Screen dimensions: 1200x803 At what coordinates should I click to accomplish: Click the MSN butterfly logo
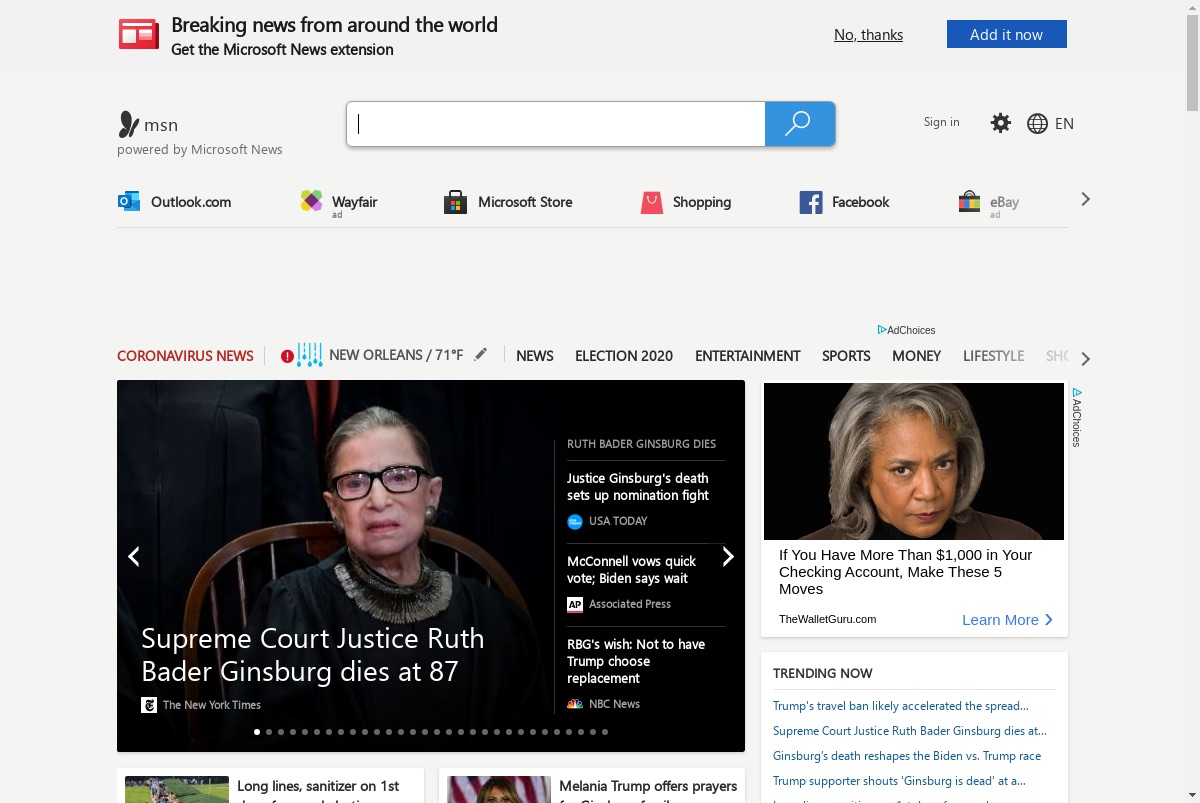pyautogui.click(x=129, y=124)
